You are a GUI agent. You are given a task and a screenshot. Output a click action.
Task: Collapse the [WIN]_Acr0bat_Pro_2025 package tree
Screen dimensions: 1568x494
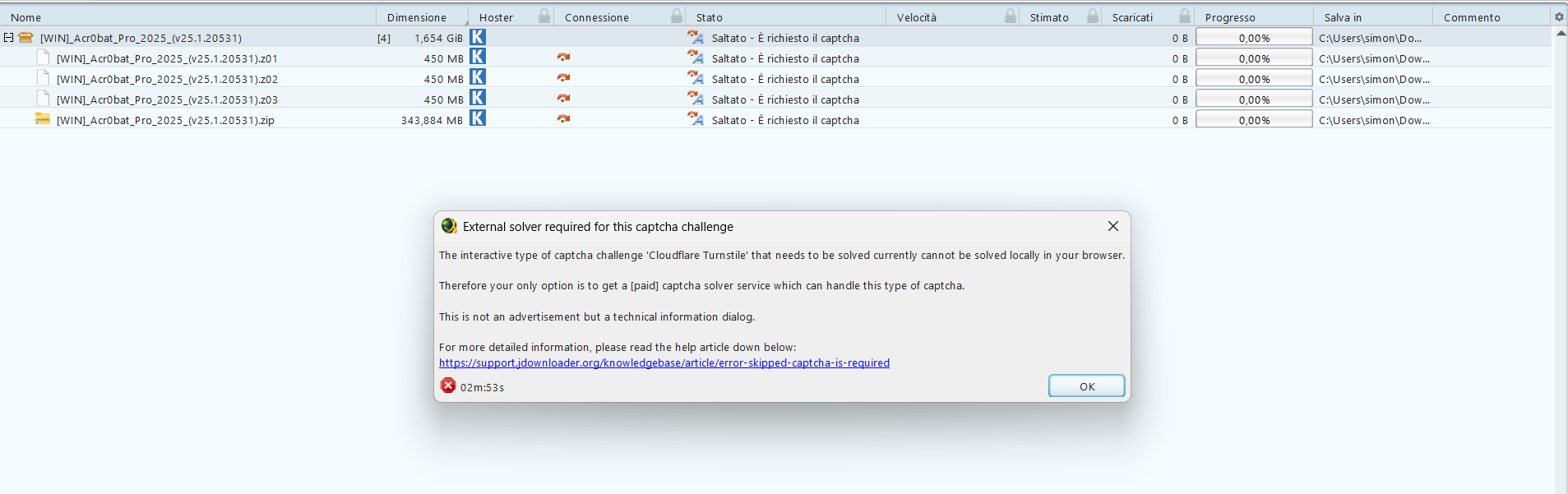[x=8, y=38]
